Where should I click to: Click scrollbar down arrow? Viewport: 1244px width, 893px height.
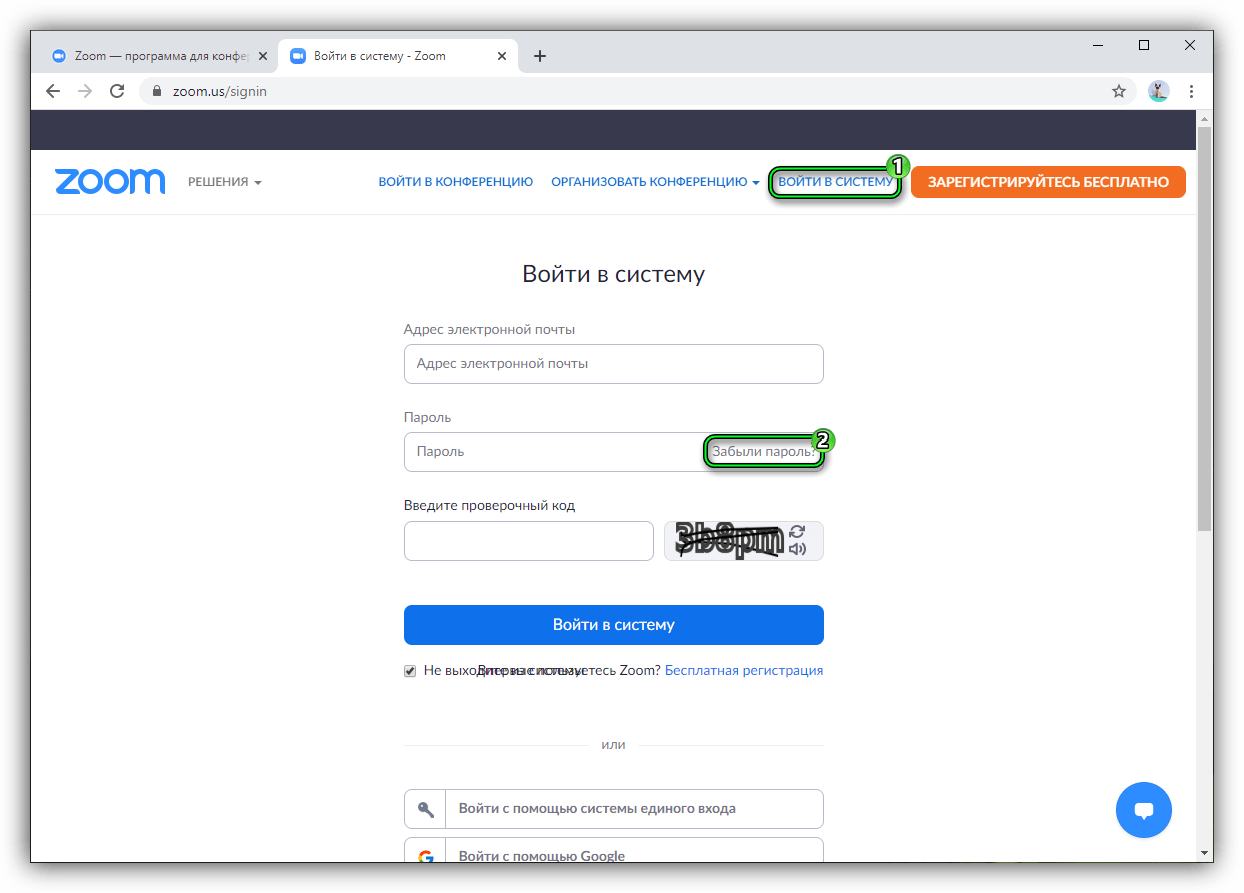1204,853
